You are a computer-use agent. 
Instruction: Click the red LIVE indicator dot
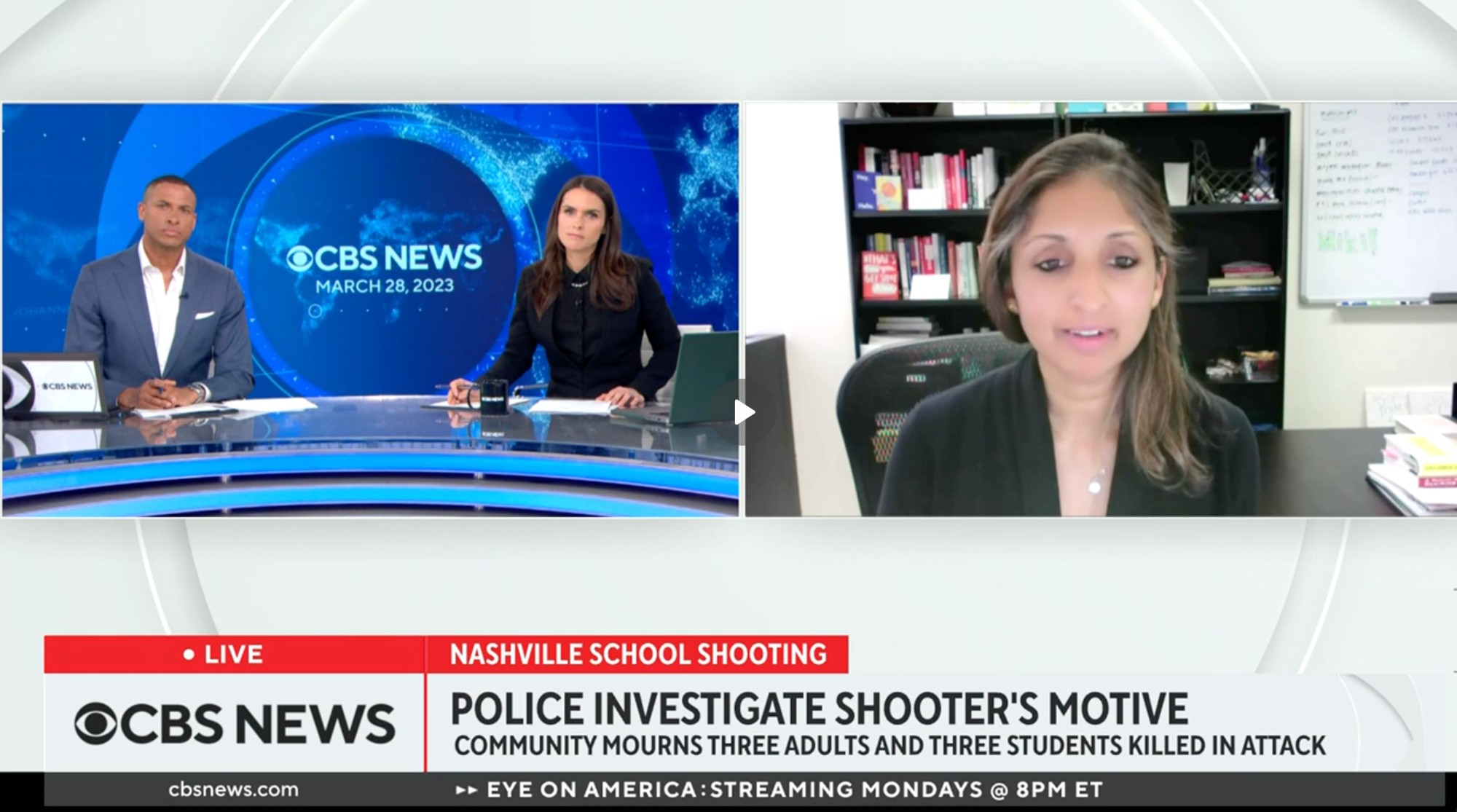[x=189, y=655]
